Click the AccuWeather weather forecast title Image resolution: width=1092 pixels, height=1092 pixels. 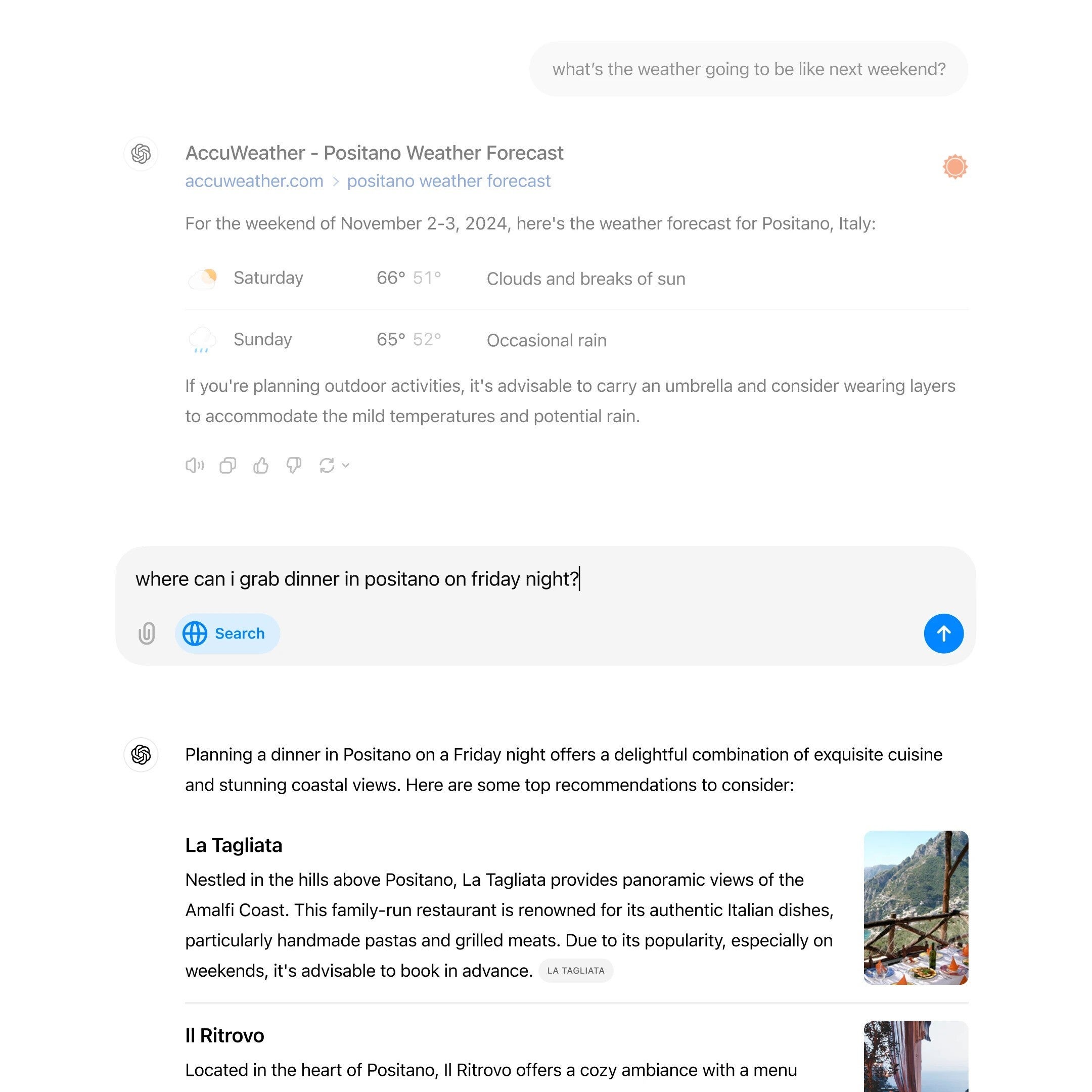pos(374,152)
